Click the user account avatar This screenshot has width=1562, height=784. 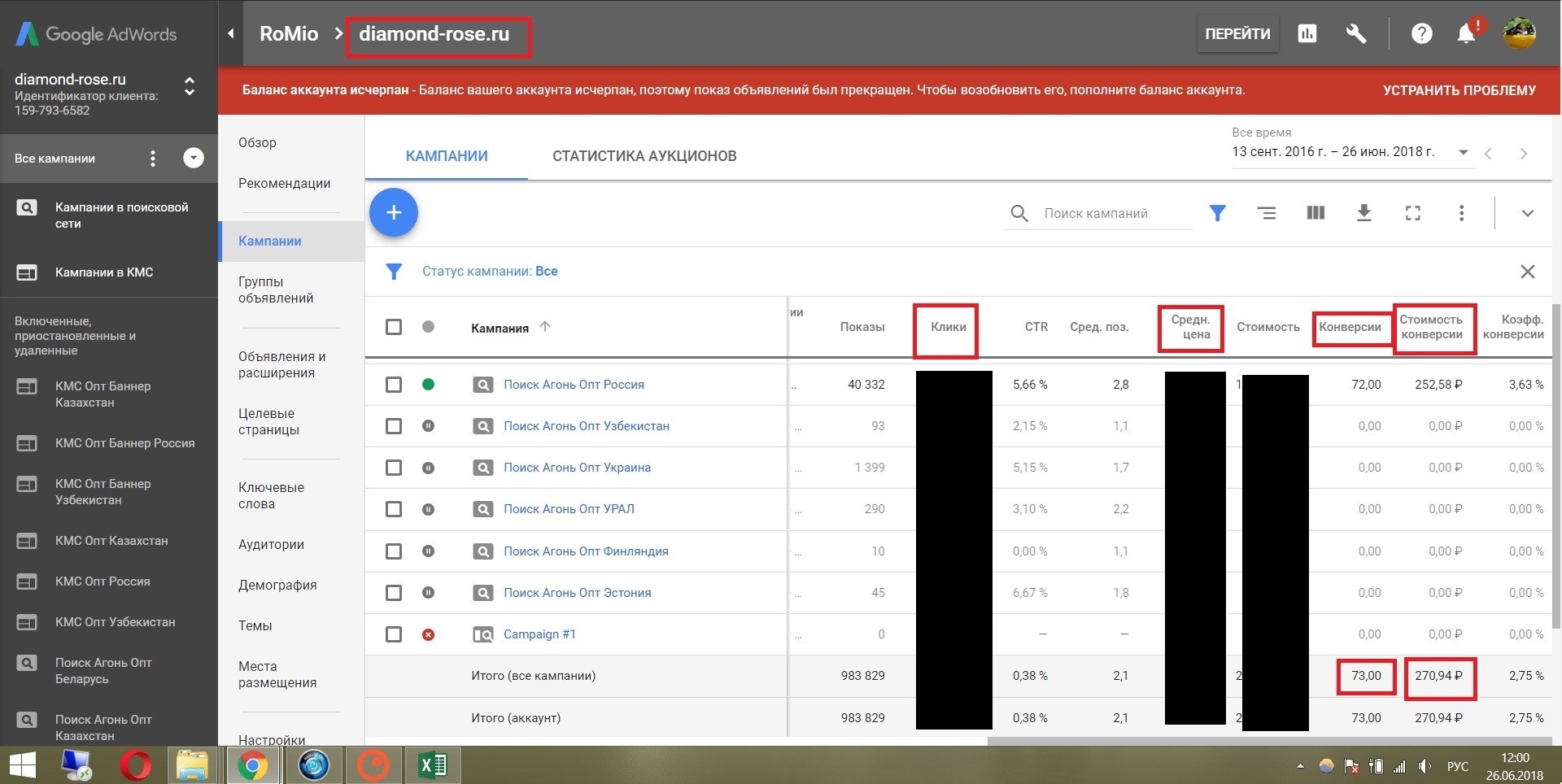coord(1519,33)
